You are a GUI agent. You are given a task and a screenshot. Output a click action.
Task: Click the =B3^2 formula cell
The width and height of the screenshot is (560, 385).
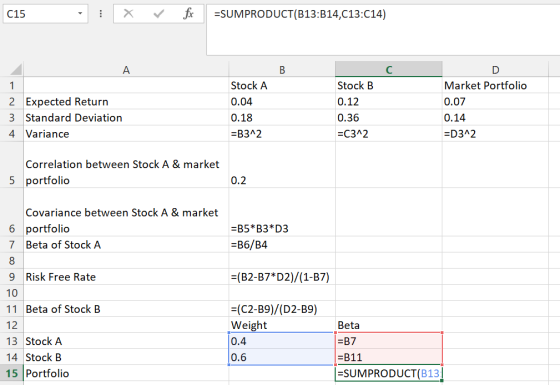tap(282, 134)
